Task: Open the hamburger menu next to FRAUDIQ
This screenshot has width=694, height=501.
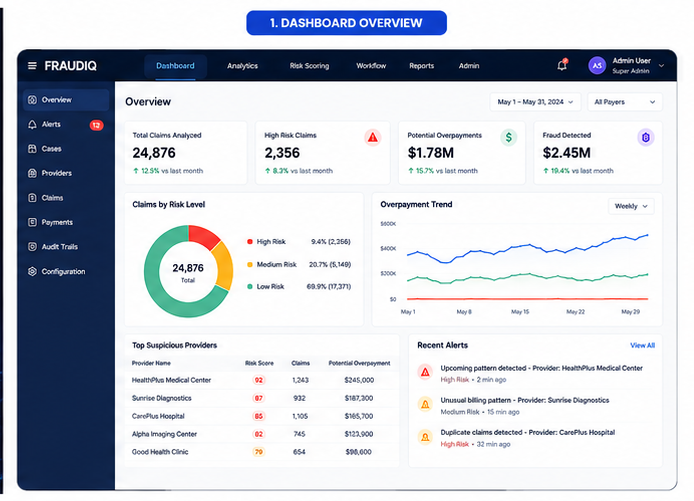Action: 32,66
